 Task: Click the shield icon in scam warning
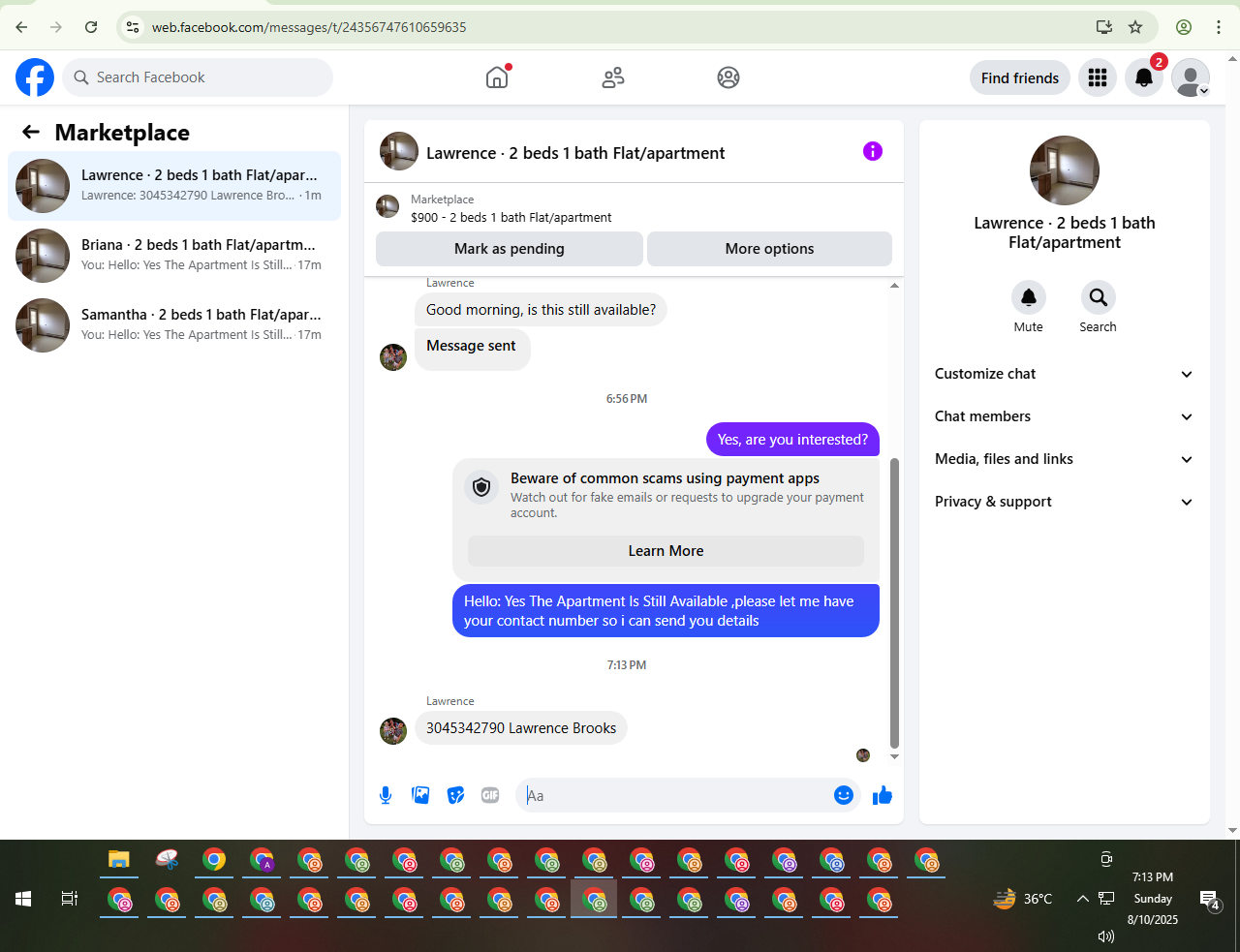[481, 486]
